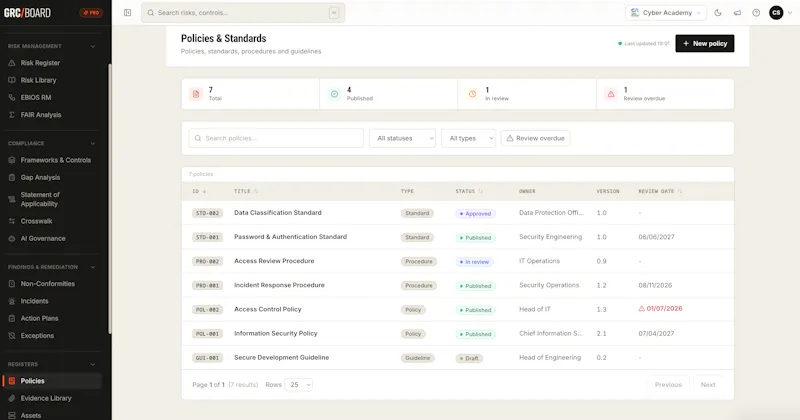Click the In review status badge
This screenshot has width=800, height=420.
tap(474, 262)
